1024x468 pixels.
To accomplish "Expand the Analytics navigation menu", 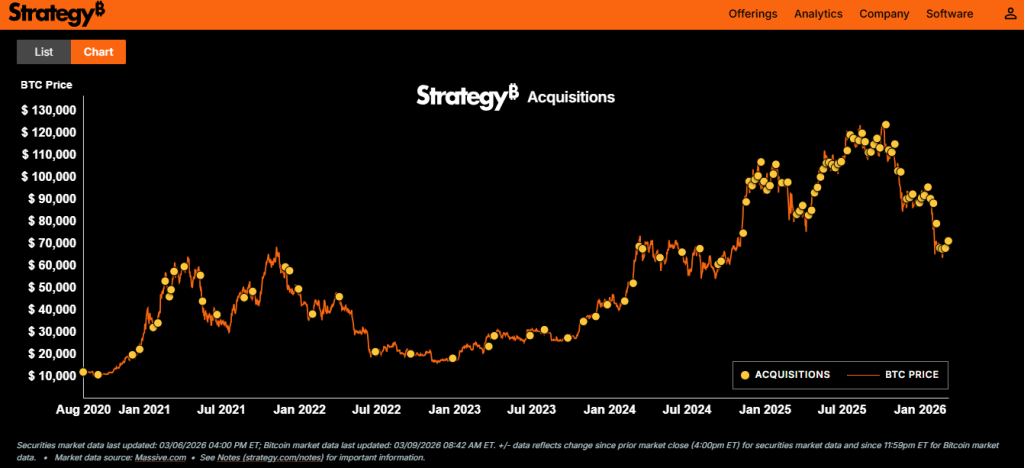I will point(818,14).
